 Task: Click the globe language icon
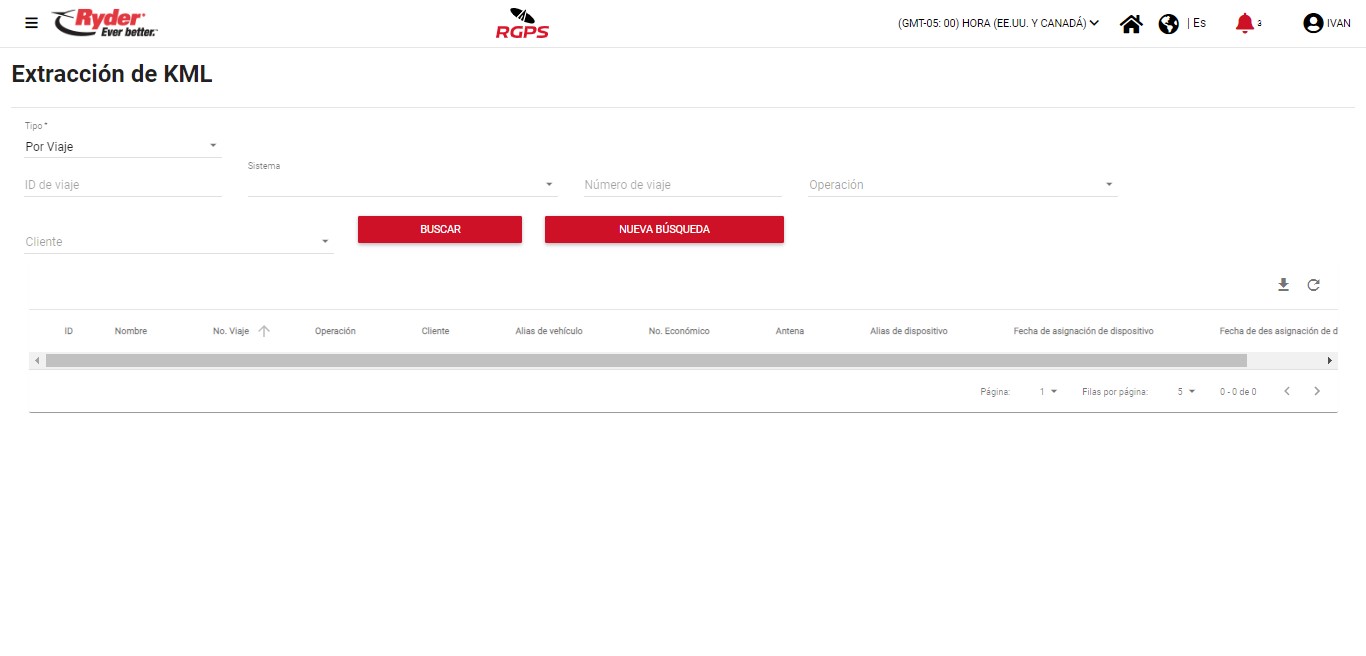tap(1168, 24)
